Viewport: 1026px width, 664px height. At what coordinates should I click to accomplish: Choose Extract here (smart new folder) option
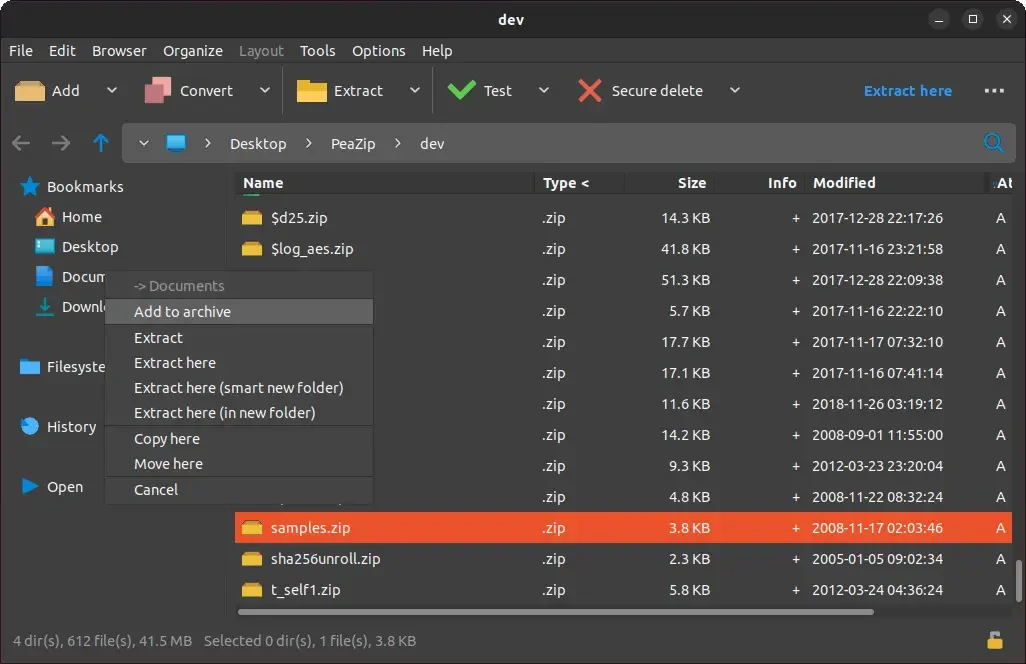point(239,388)
